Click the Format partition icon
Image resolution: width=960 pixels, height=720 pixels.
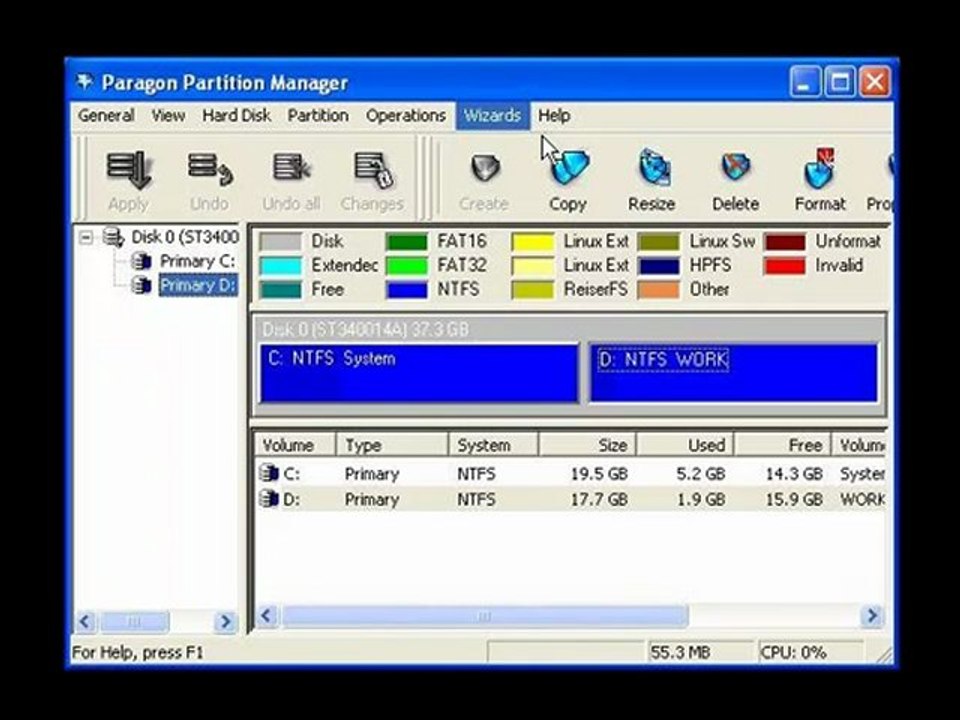tap(819, 168)
